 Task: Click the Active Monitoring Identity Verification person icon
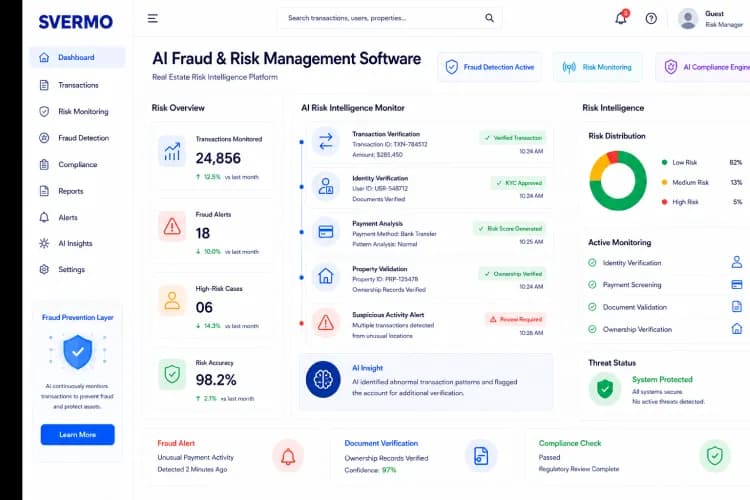click(x=737, y=262)
